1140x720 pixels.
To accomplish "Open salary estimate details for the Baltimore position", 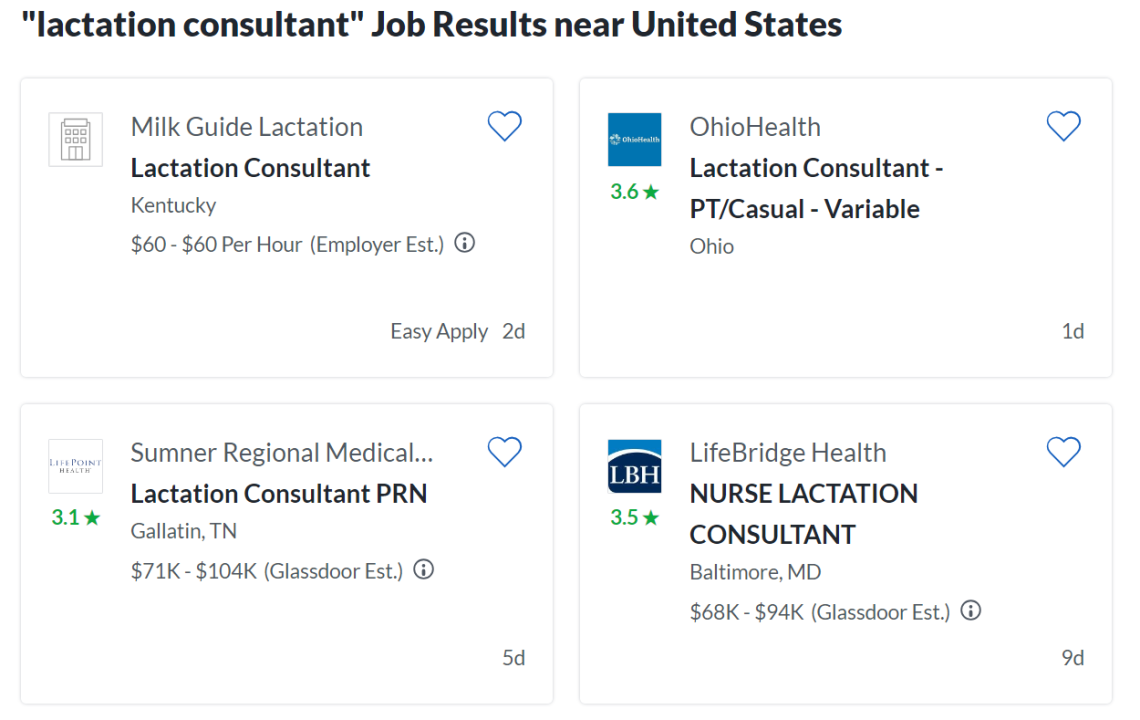I will click(970, 610).
